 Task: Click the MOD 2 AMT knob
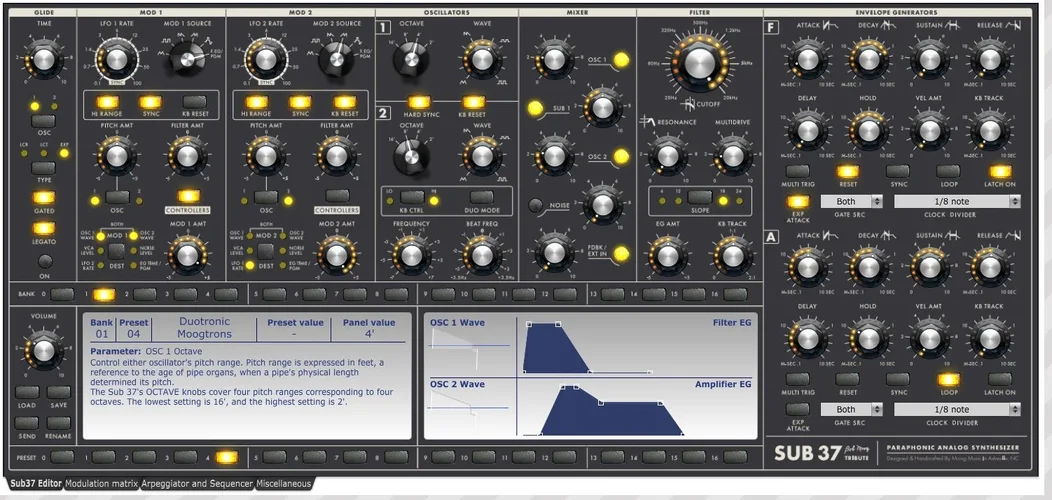(x=335, y=255)
